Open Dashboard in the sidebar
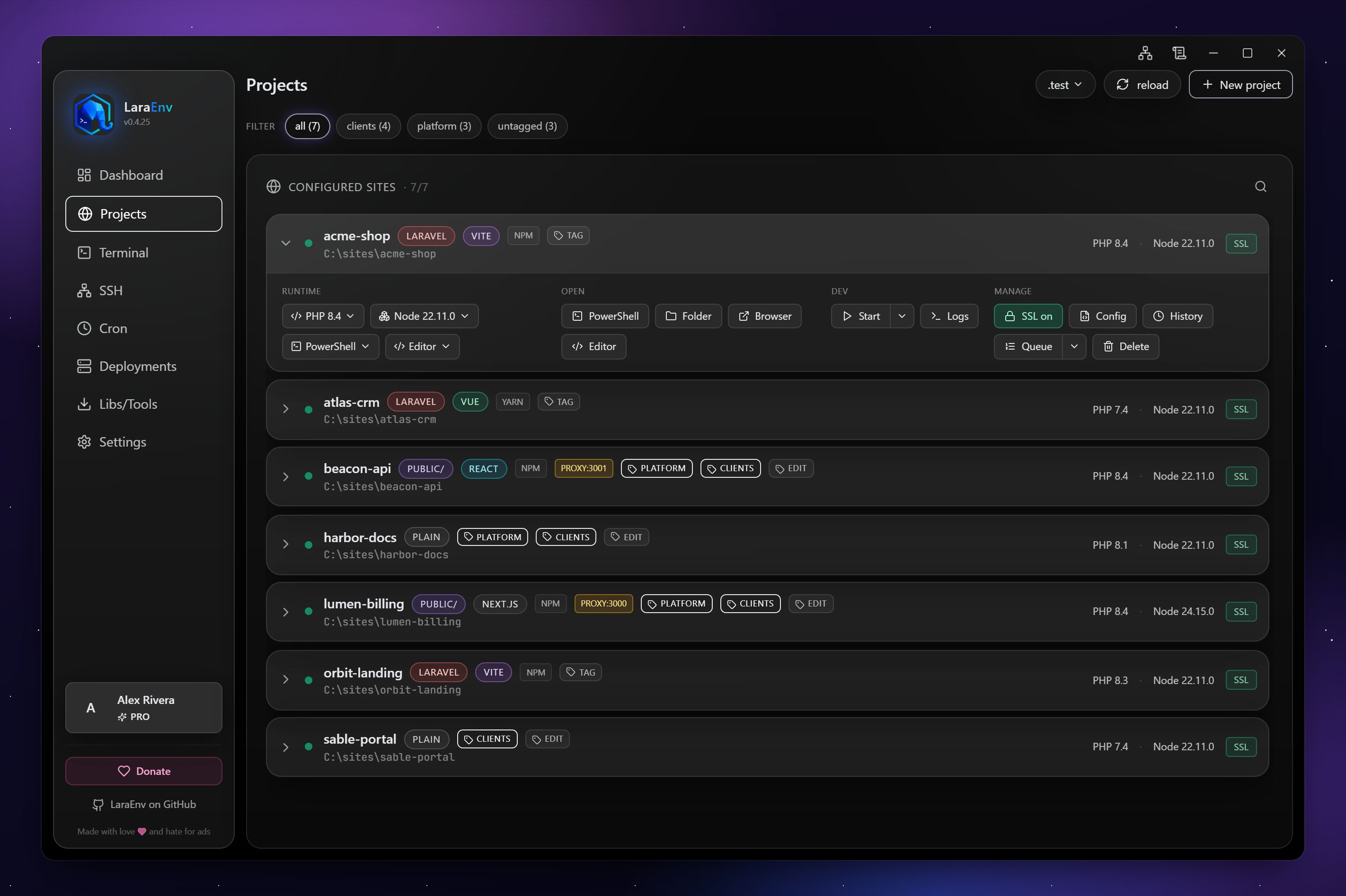 point(143,175)
